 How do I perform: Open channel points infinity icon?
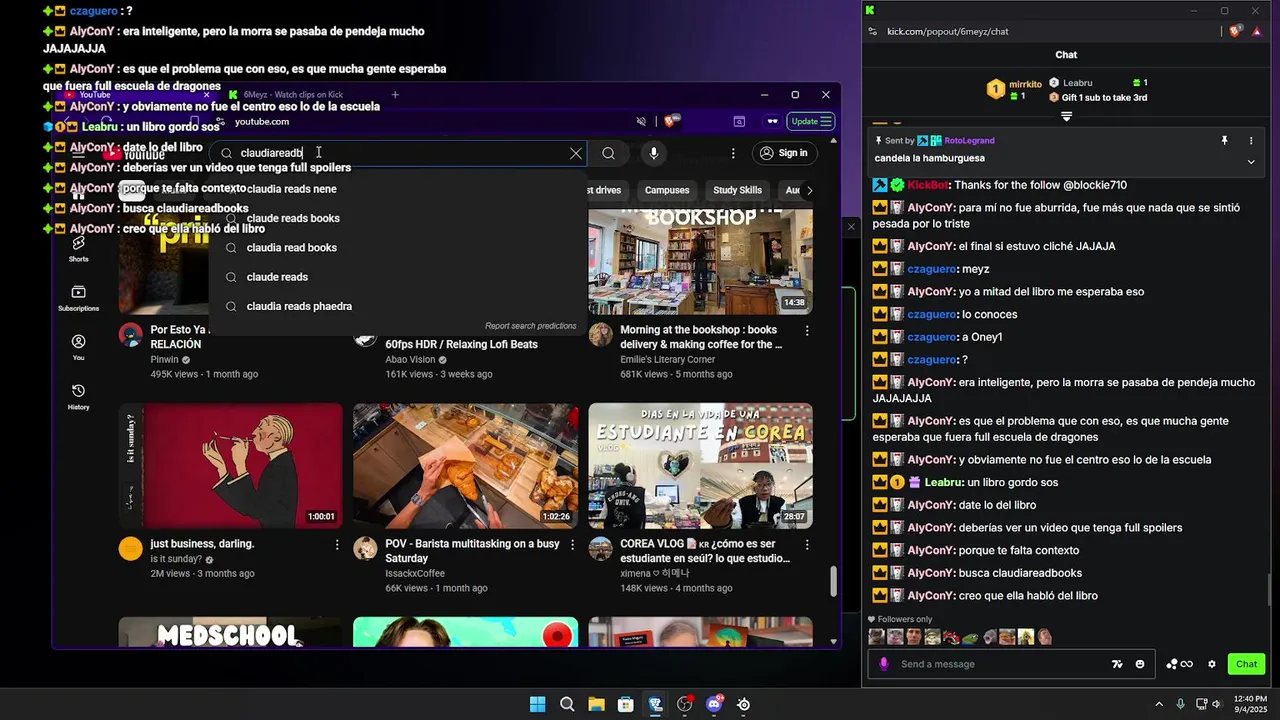tap(1180, 664)
